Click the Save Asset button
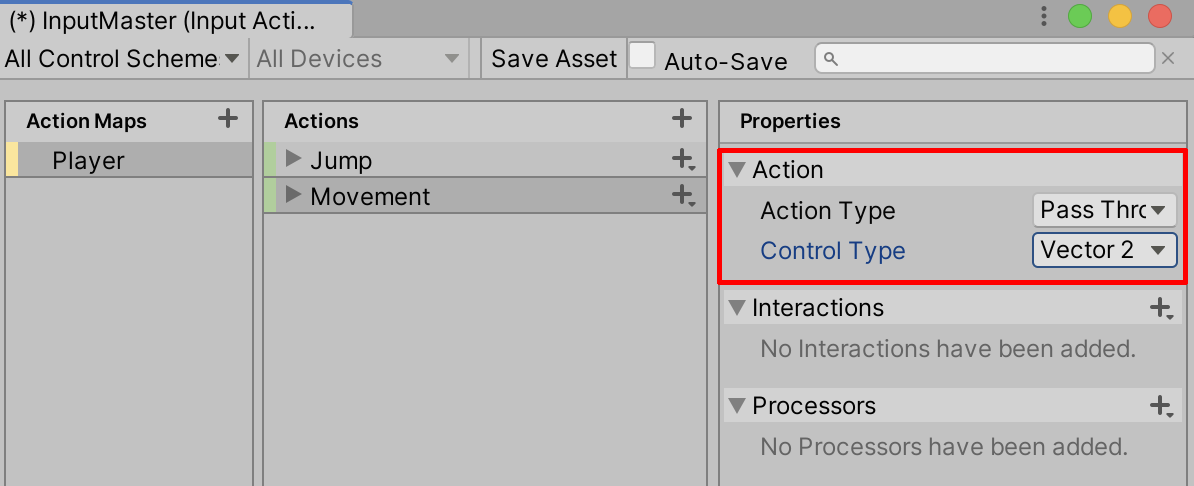The width and height of the screenshot is (1194, 486). pos(554,59)
